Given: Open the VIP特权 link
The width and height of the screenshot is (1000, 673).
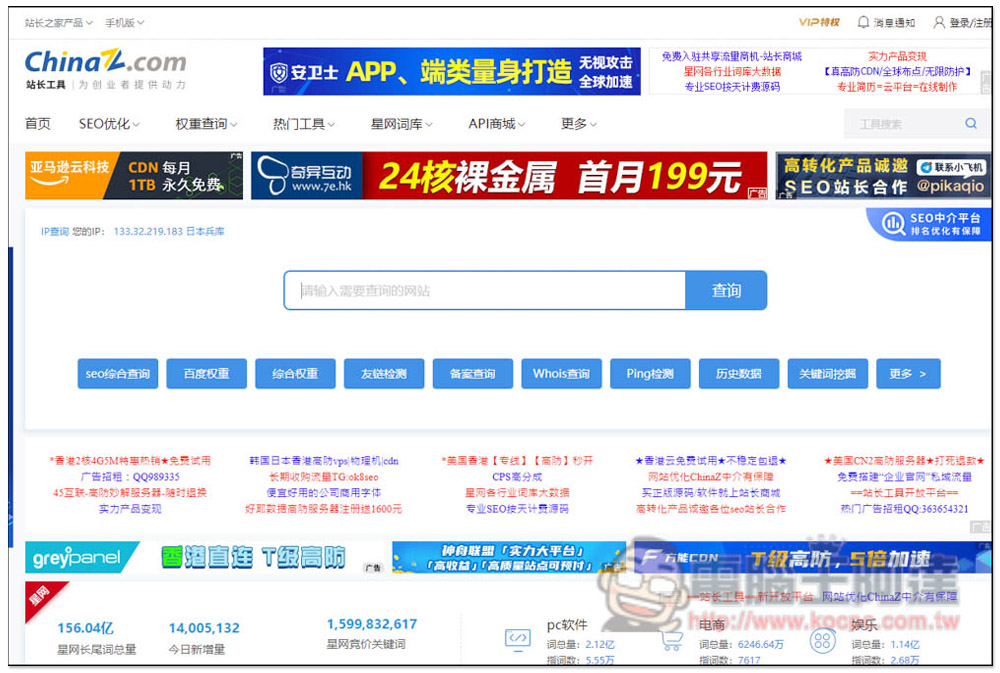Looking at the screenshot, I should pos(819,22).
